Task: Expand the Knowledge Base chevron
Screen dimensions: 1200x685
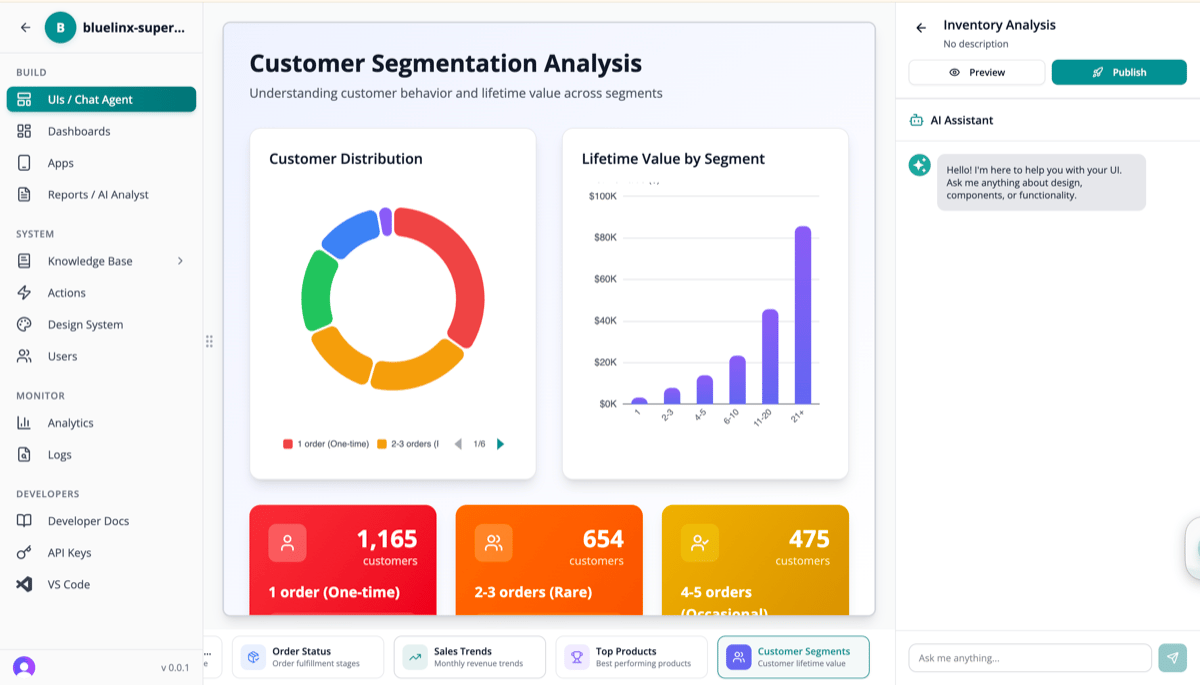Action: pyautogui.click(x=180, y=261)
